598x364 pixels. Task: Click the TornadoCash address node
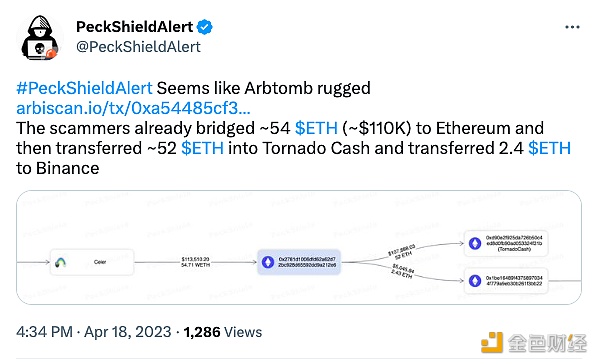(x=506, y=243)
